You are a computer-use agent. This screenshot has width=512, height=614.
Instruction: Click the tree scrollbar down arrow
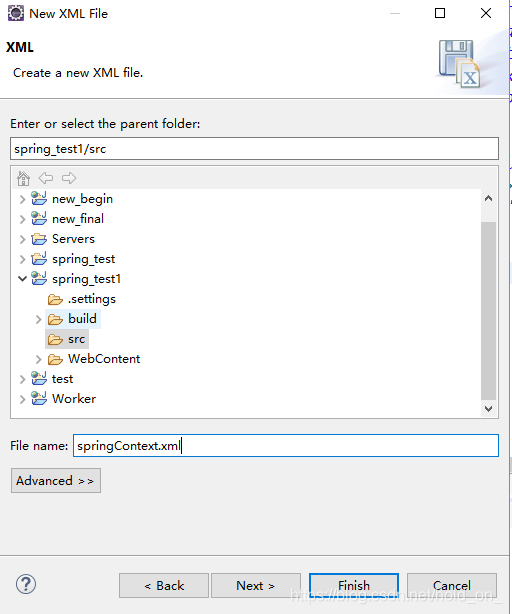488,409
